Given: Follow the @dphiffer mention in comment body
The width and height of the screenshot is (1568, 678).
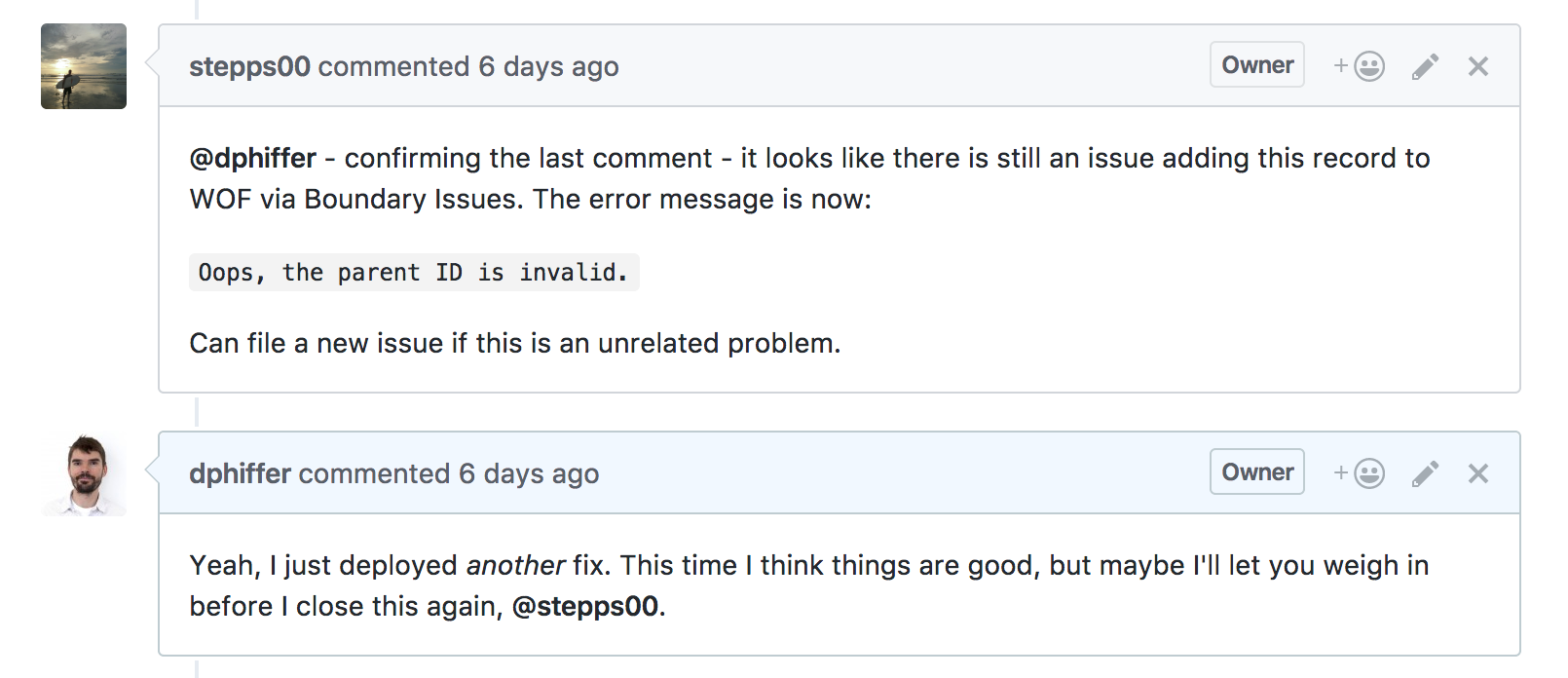Looking at the screenshot, I should pos(253,159).
